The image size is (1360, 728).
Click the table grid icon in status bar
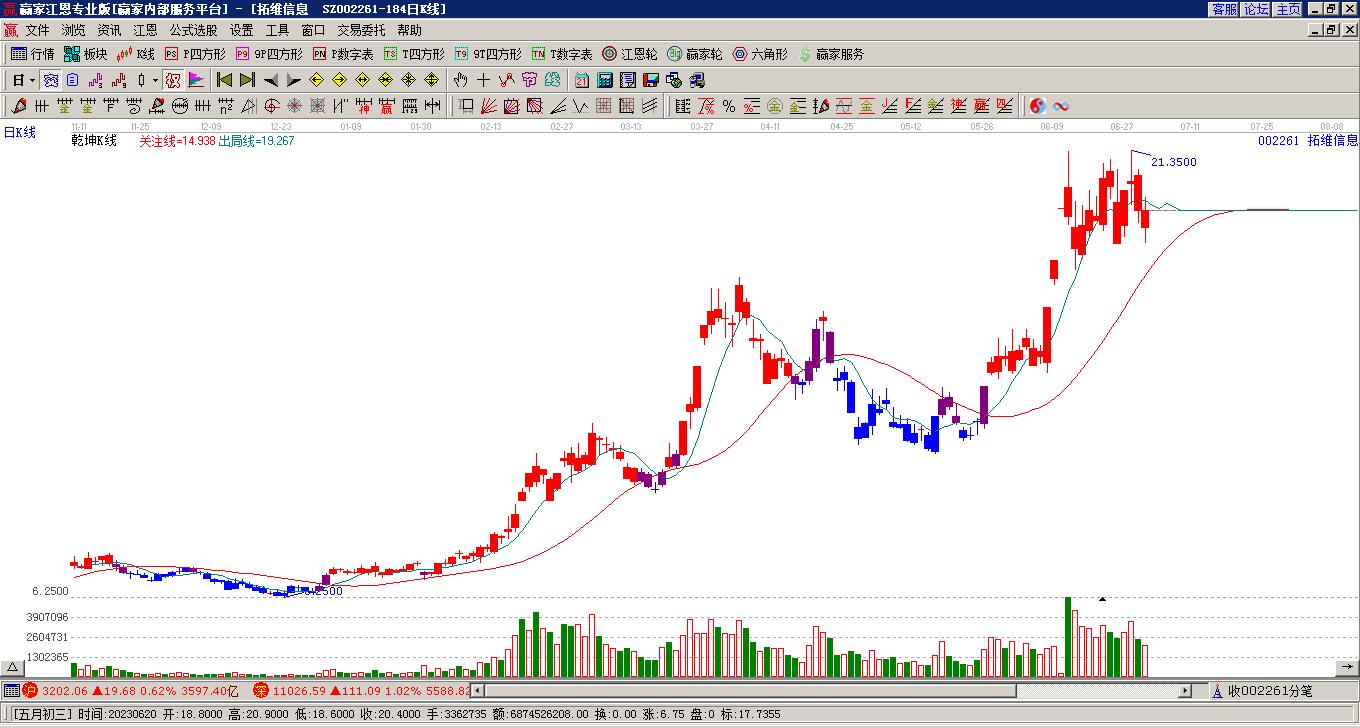(11, 690)
